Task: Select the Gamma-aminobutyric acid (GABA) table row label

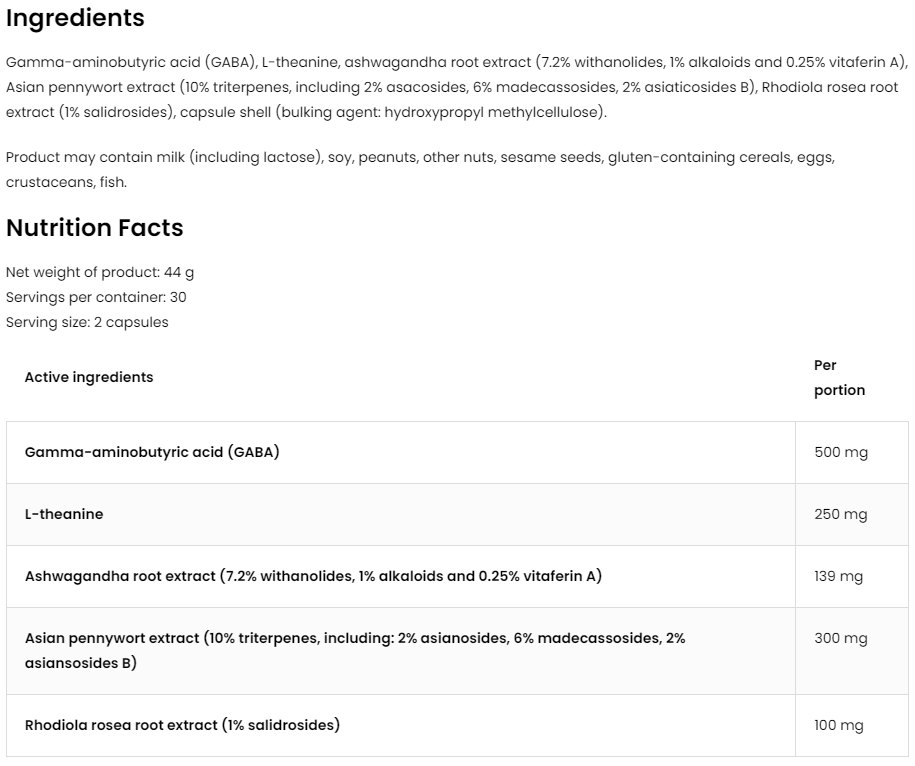Action: click(x=152, y=452)
